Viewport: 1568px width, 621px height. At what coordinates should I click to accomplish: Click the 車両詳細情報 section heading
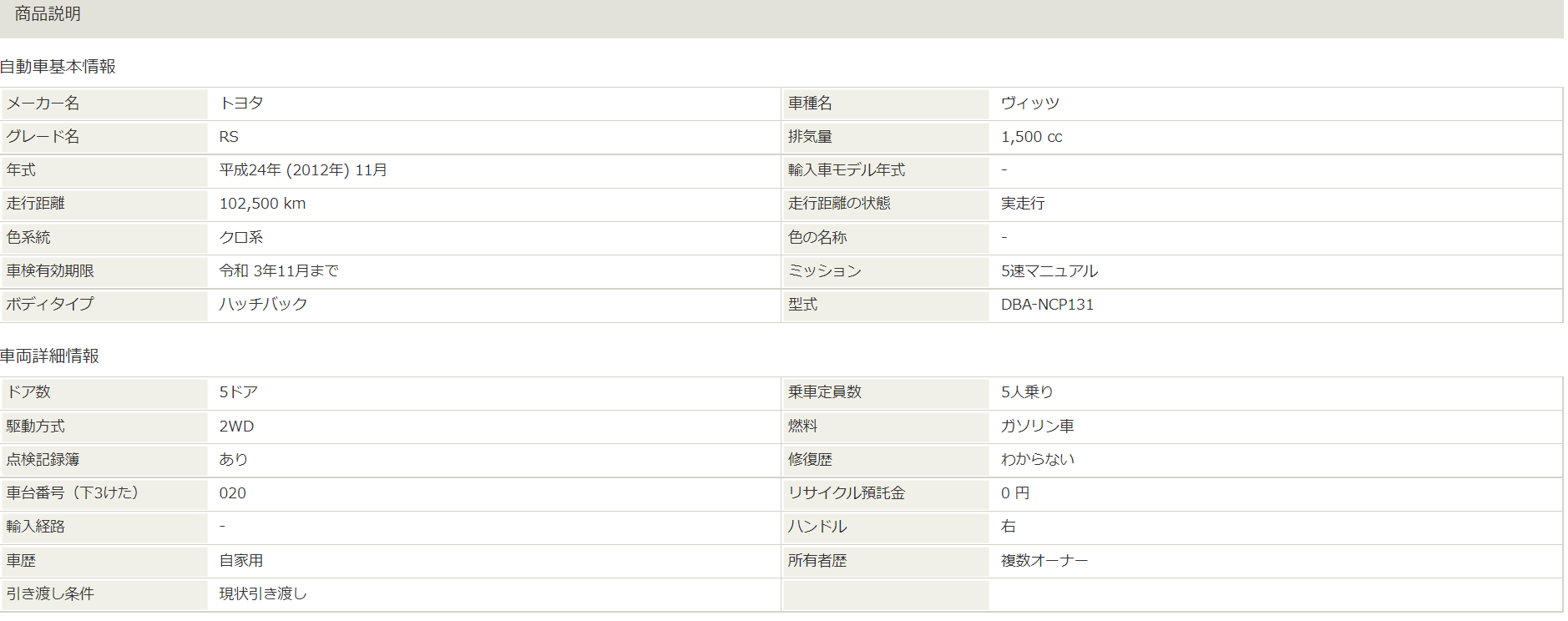click(49, 356)
